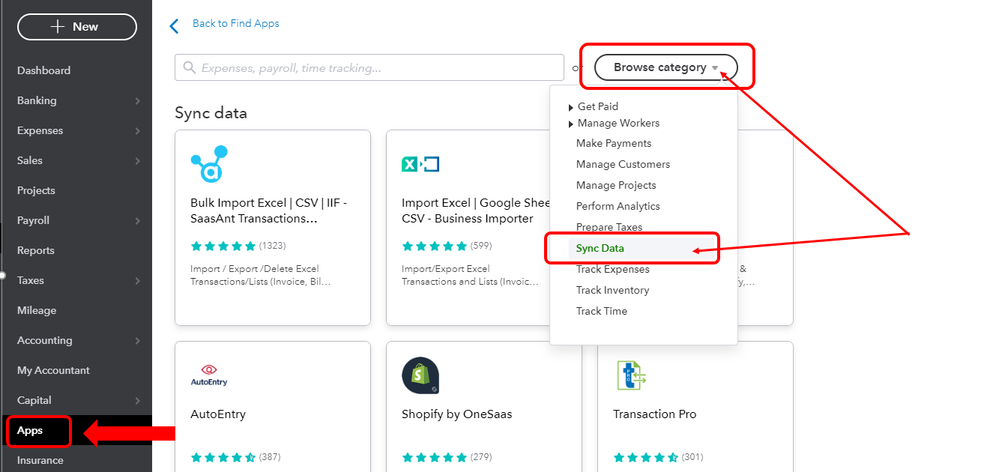
Task: Click the plus icon in New button
Action: click(x=58, y=27)
